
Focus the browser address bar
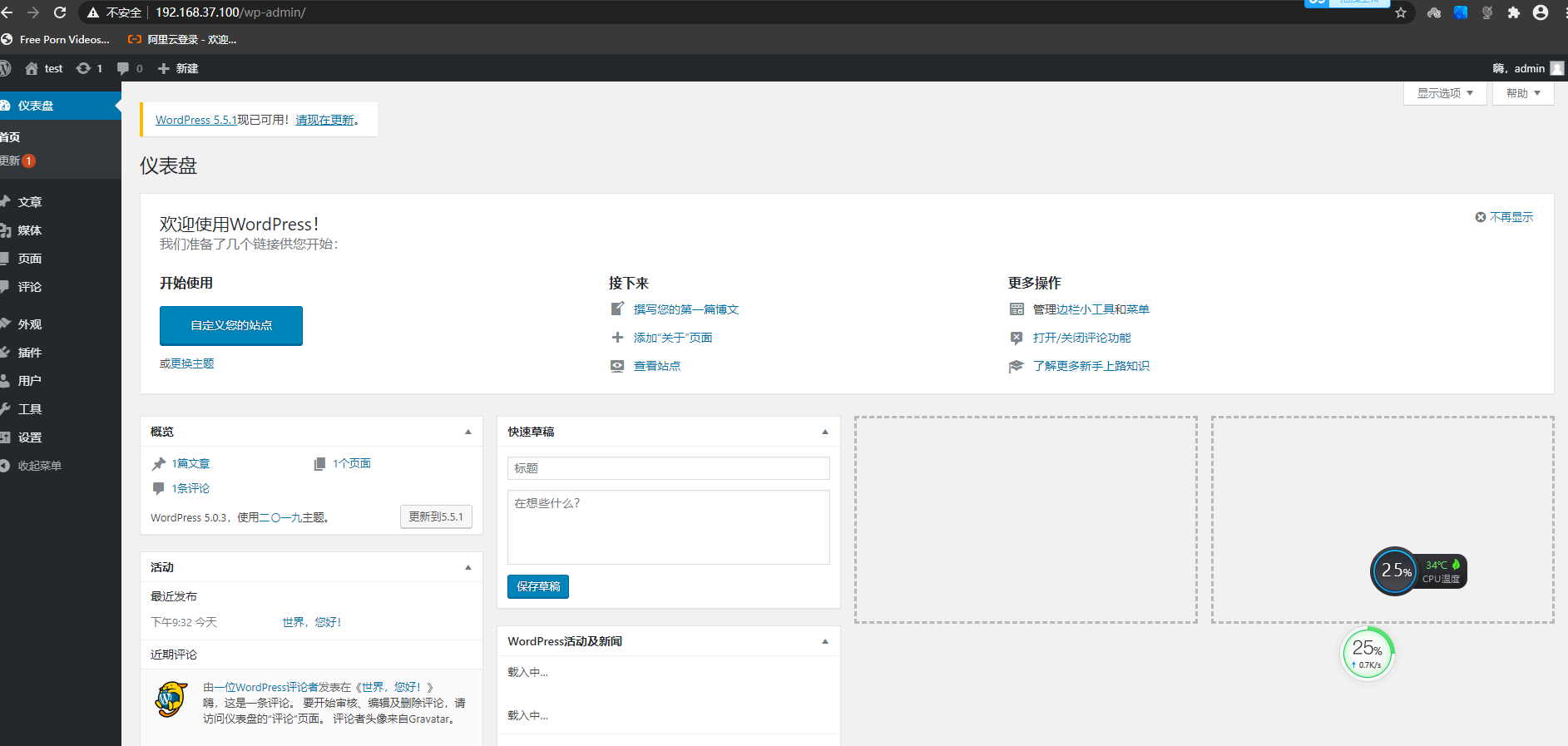[749, 12]
